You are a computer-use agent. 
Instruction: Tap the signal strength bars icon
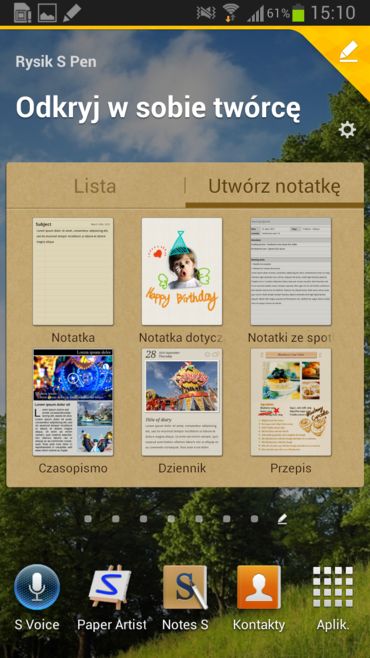(255, 14)
